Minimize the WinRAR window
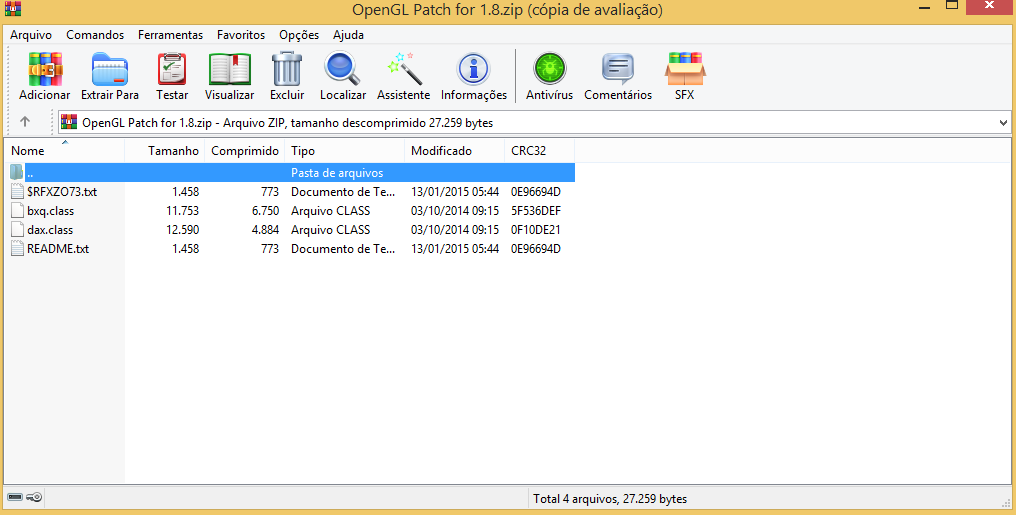The image size is (1016, 515). pyautogui.click(x=925, y=6)
